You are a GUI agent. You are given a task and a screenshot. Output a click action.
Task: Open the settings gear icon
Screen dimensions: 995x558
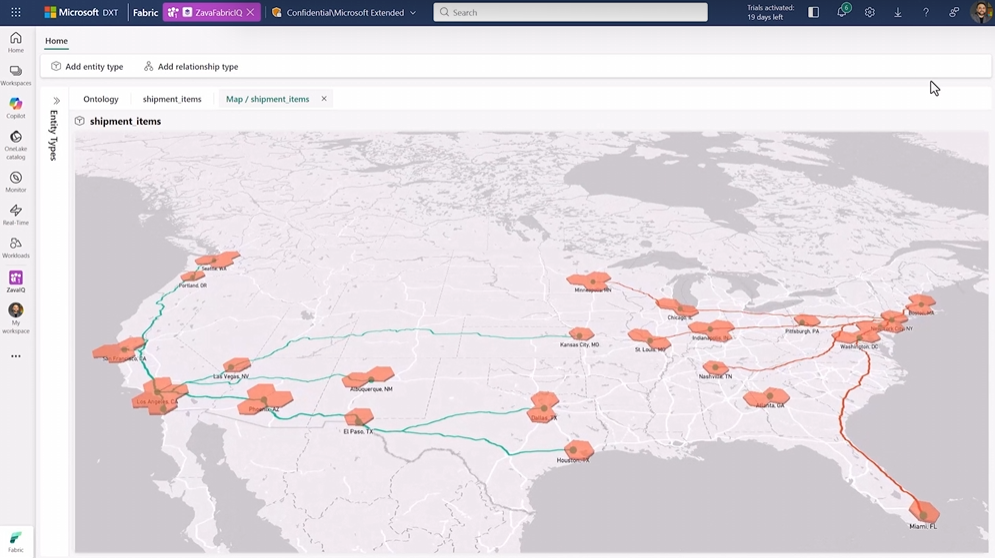[870, 13]
